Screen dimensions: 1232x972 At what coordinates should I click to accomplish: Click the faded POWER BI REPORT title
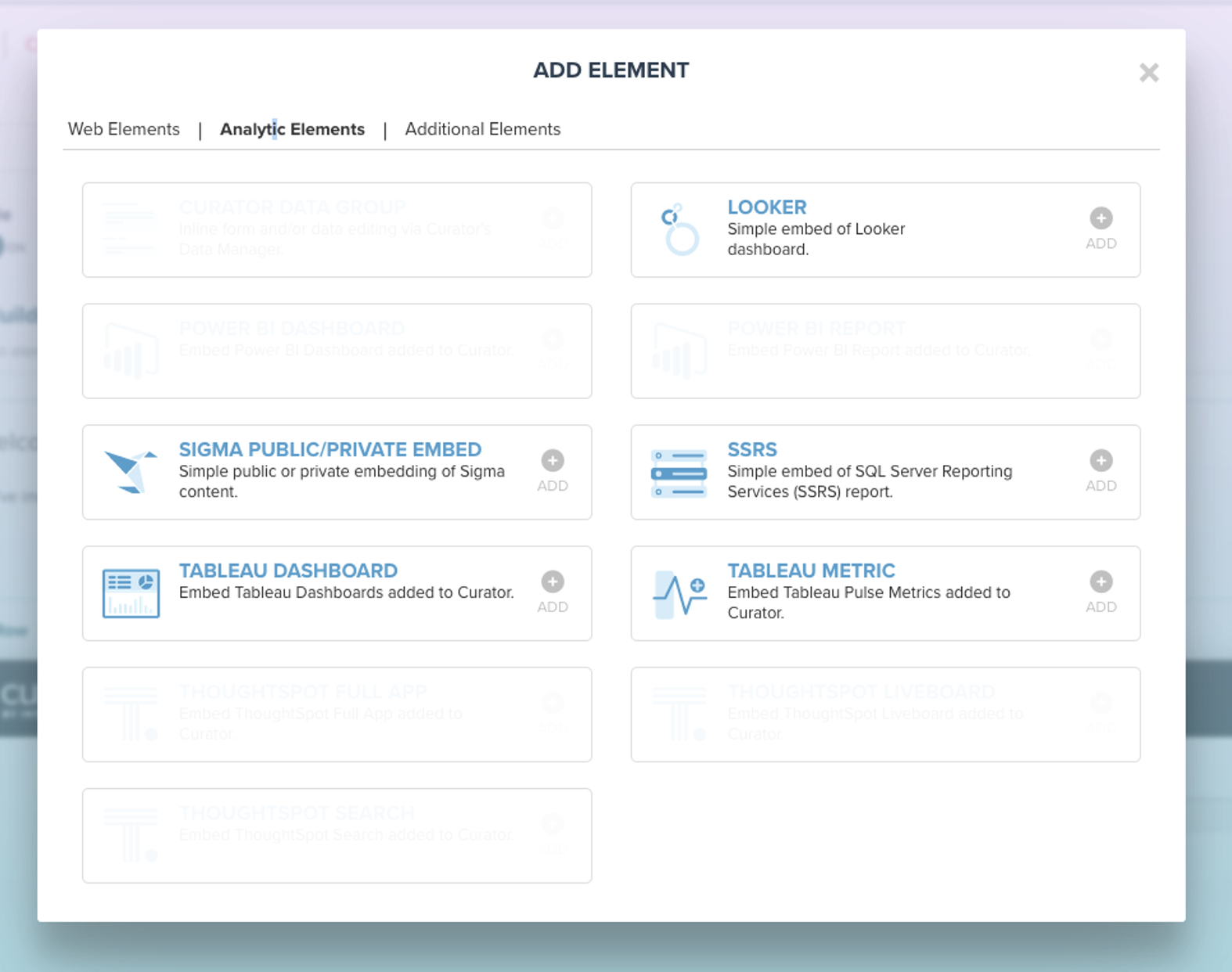(816, 329)
